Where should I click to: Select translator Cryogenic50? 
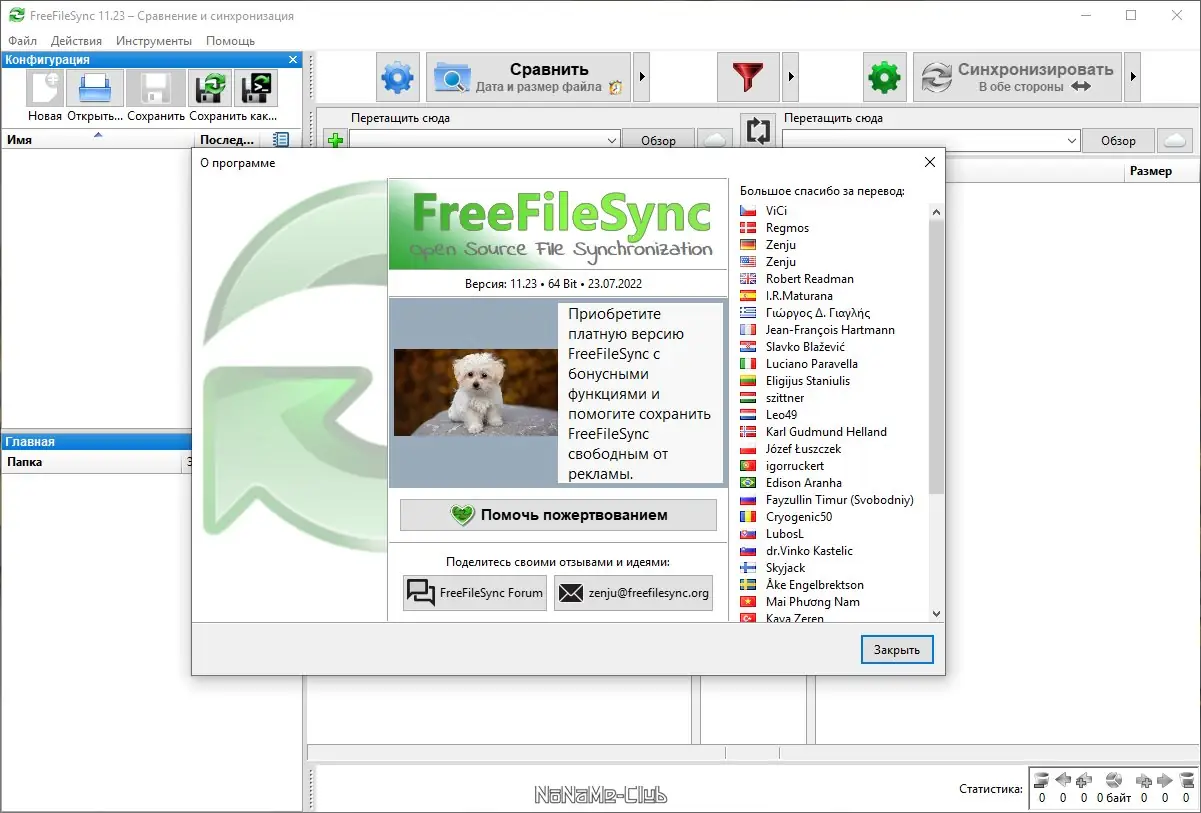tap(799, 517)
